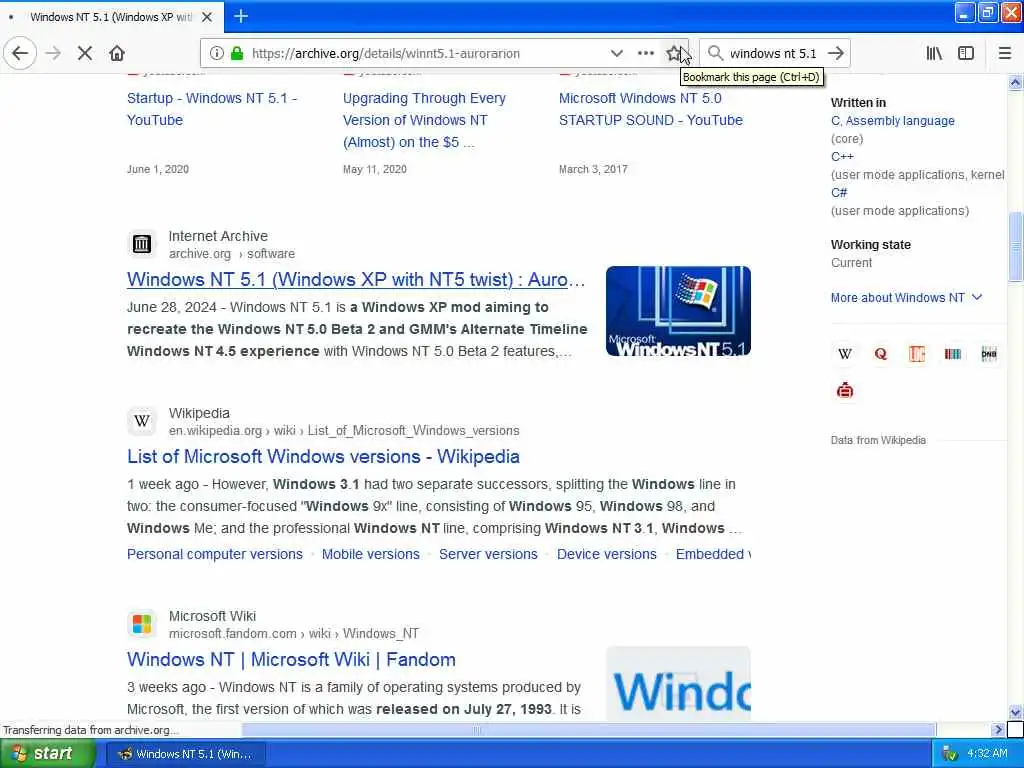The width and height of the screenshot is (1024, 768).
Task: Select Windows NT 5.1 taskbar button
Action: (185, 754)
